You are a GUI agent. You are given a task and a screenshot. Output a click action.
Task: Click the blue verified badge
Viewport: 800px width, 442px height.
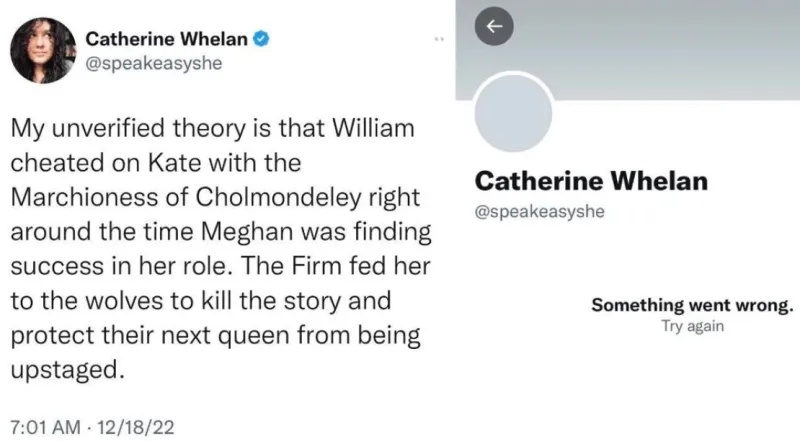(261, 39)
